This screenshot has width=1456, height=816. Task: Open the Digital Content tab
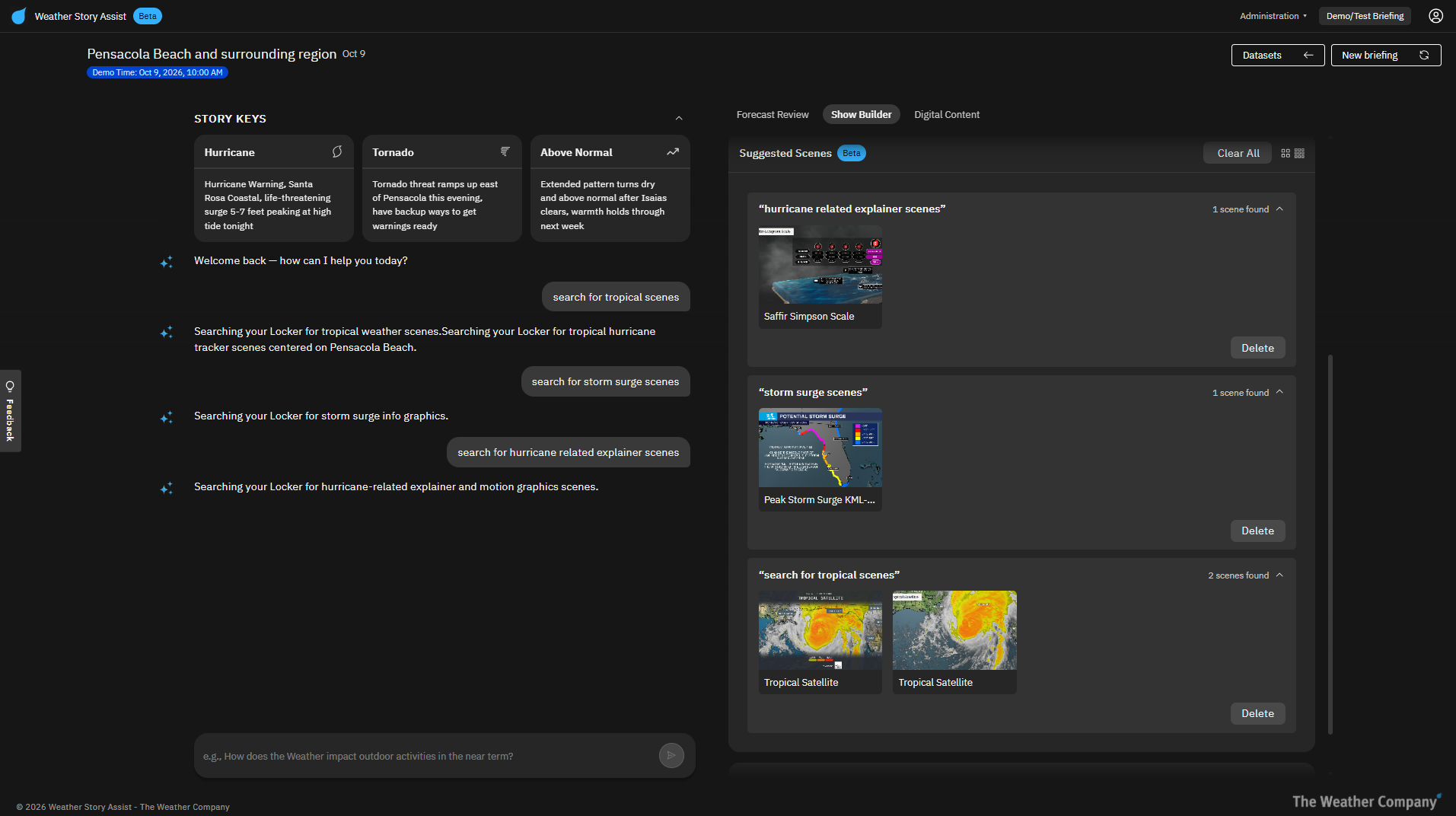point(946,114)
